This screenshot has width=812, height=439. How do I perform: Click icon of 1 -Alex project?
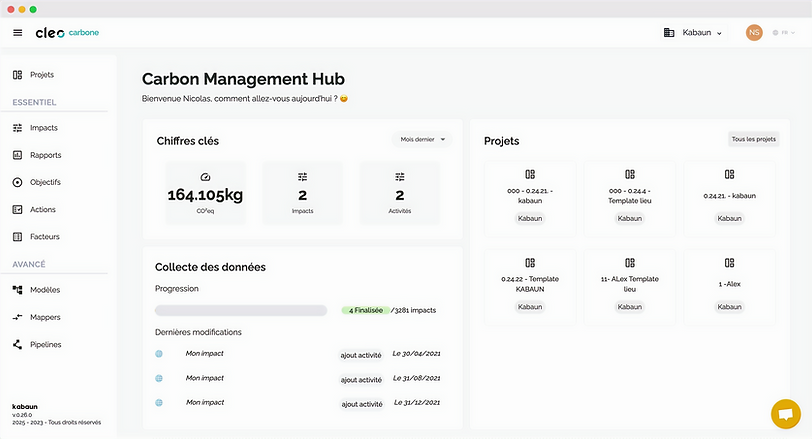click(729, 263)
